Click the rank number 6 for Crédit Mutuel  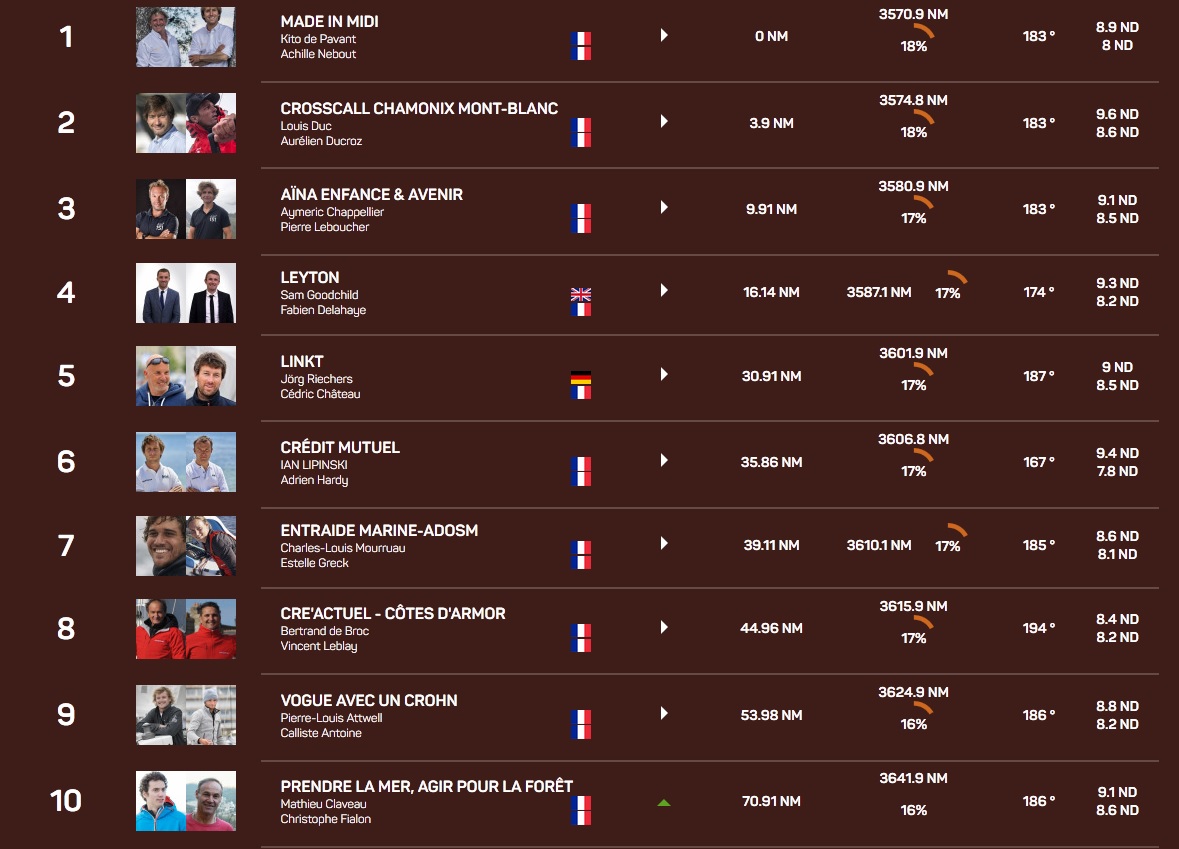[x=66, y=461]
